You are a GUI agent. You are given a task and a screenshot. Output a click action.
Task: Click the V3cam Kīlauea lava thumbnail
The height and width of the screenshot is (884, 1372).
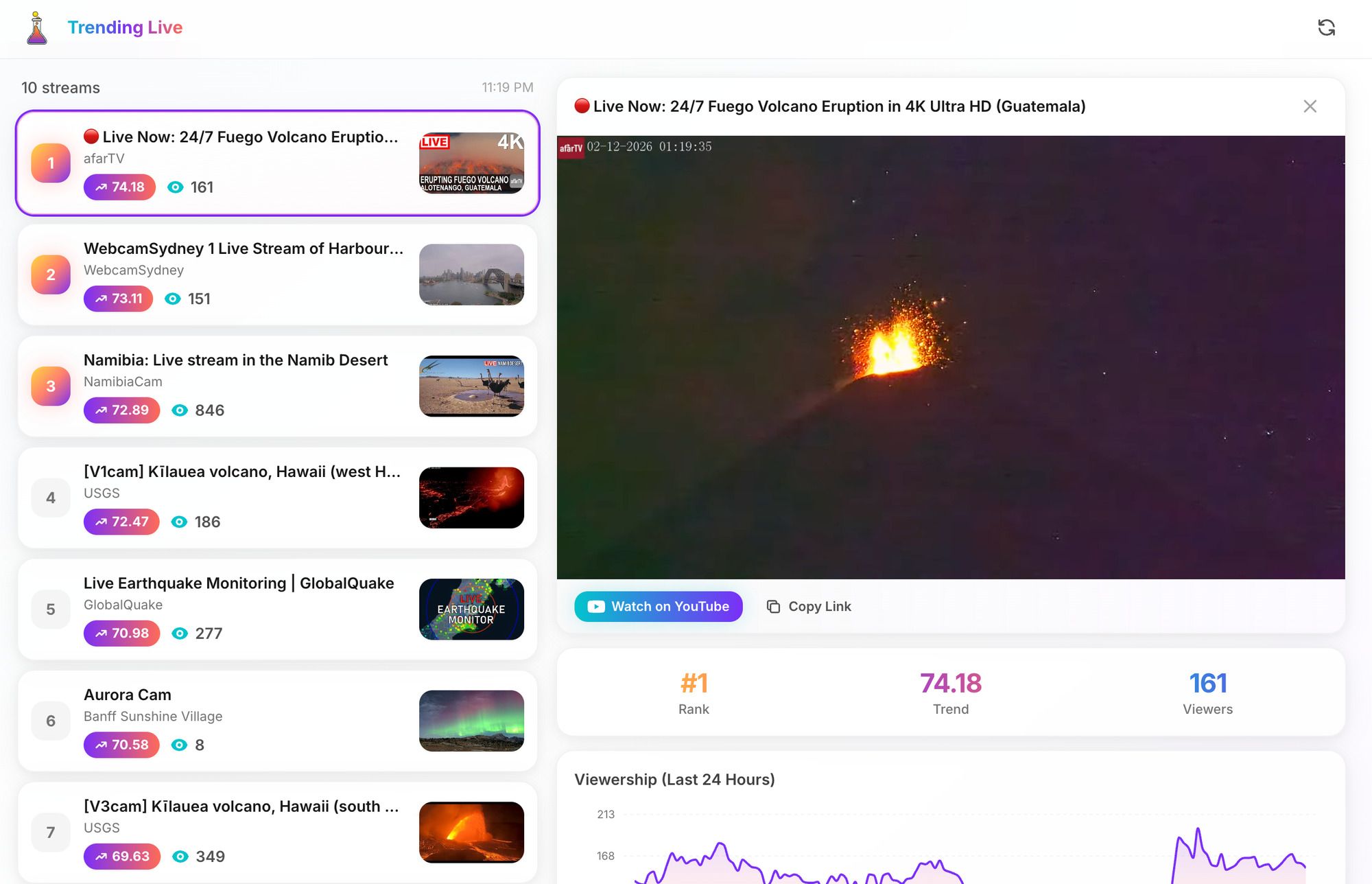pos(471,833)
